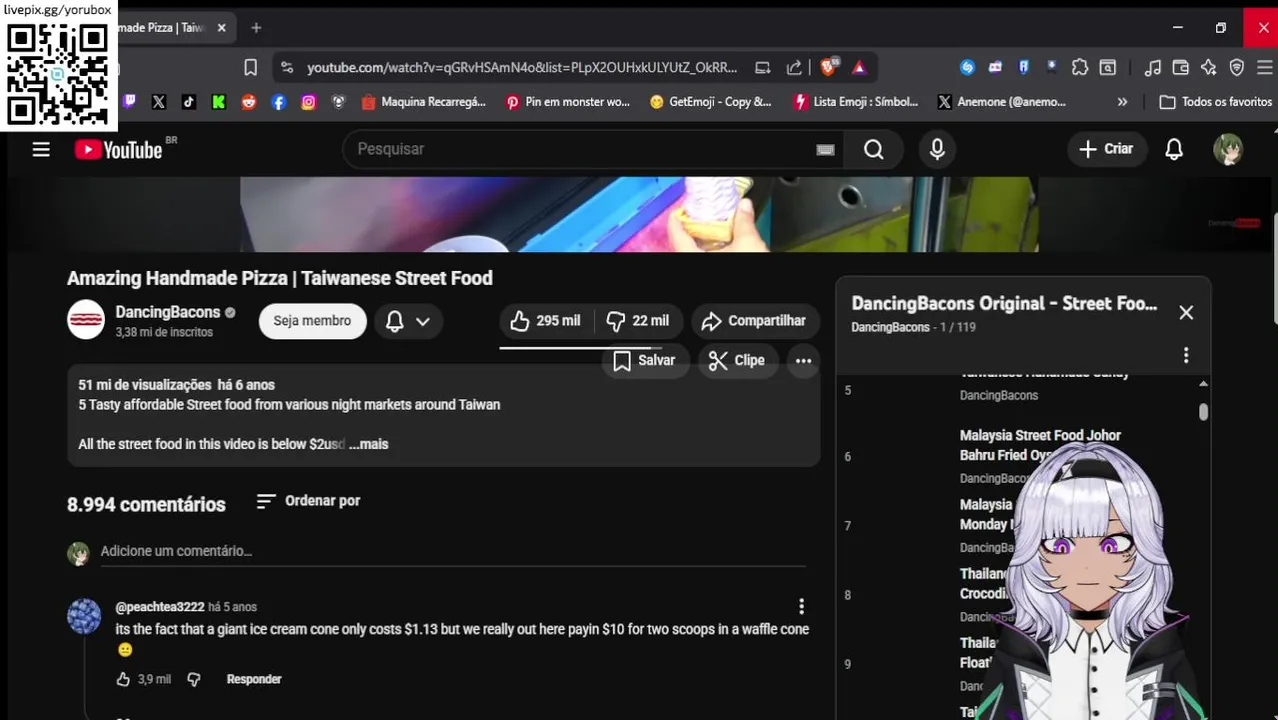Dislike peachtea3222's comment

194,679
